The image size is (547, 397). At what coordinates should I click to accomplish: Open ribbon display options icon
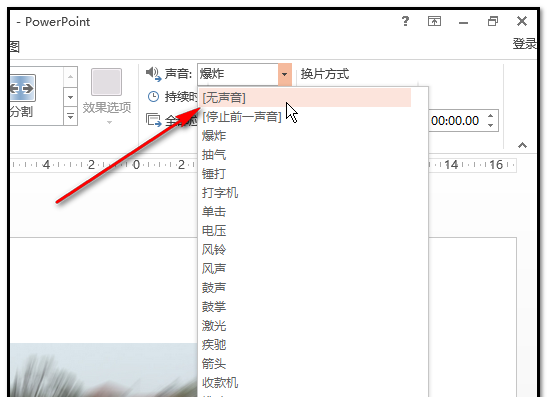coord(434,22)
